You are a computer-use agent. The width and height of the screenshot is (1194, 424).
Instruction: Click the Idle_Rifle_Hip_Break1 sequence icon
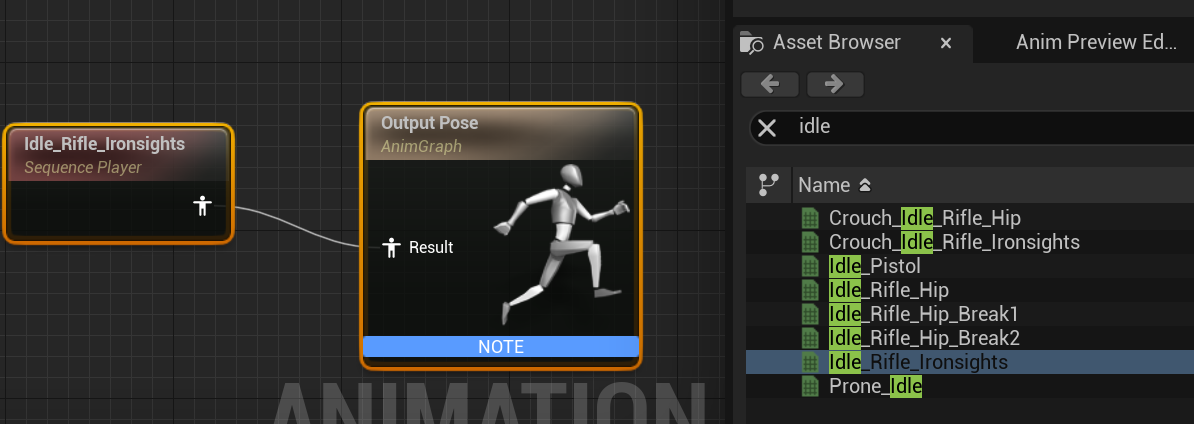810,314
